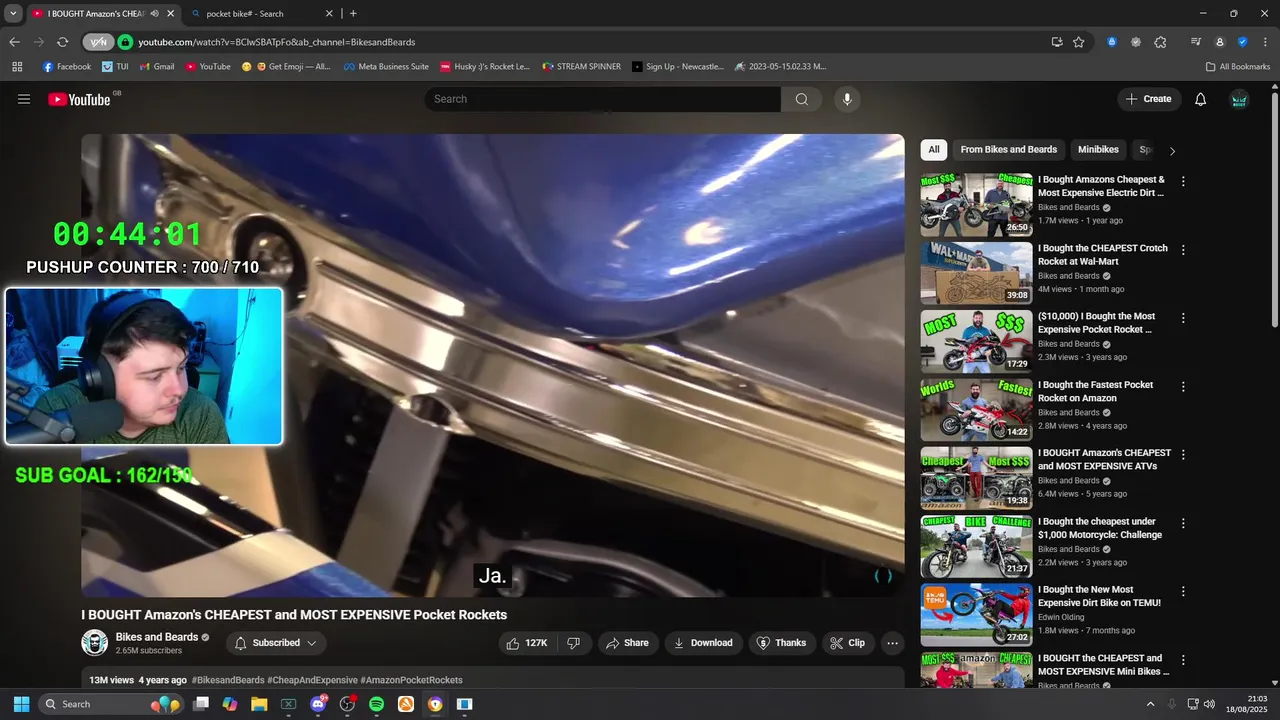This screenshot has height=720, width=1280.
Task: Open OBS Studio from the taskbar
Action: tap(347, 704)
